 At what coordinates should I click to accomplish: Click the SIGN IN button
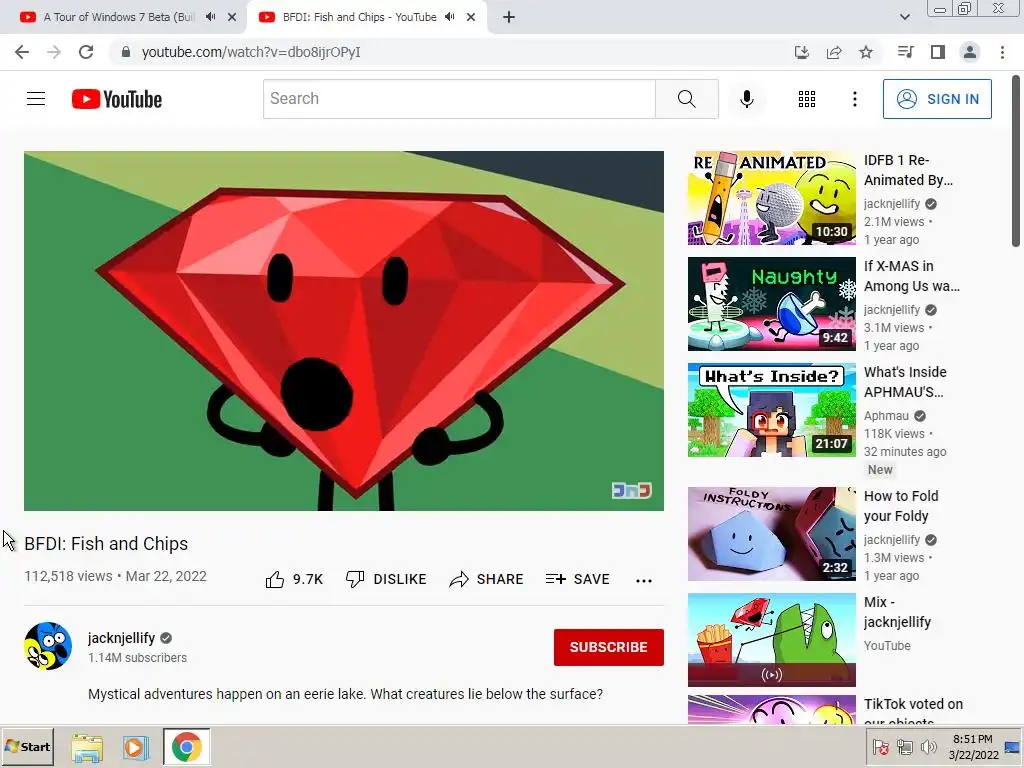[937, 99]
